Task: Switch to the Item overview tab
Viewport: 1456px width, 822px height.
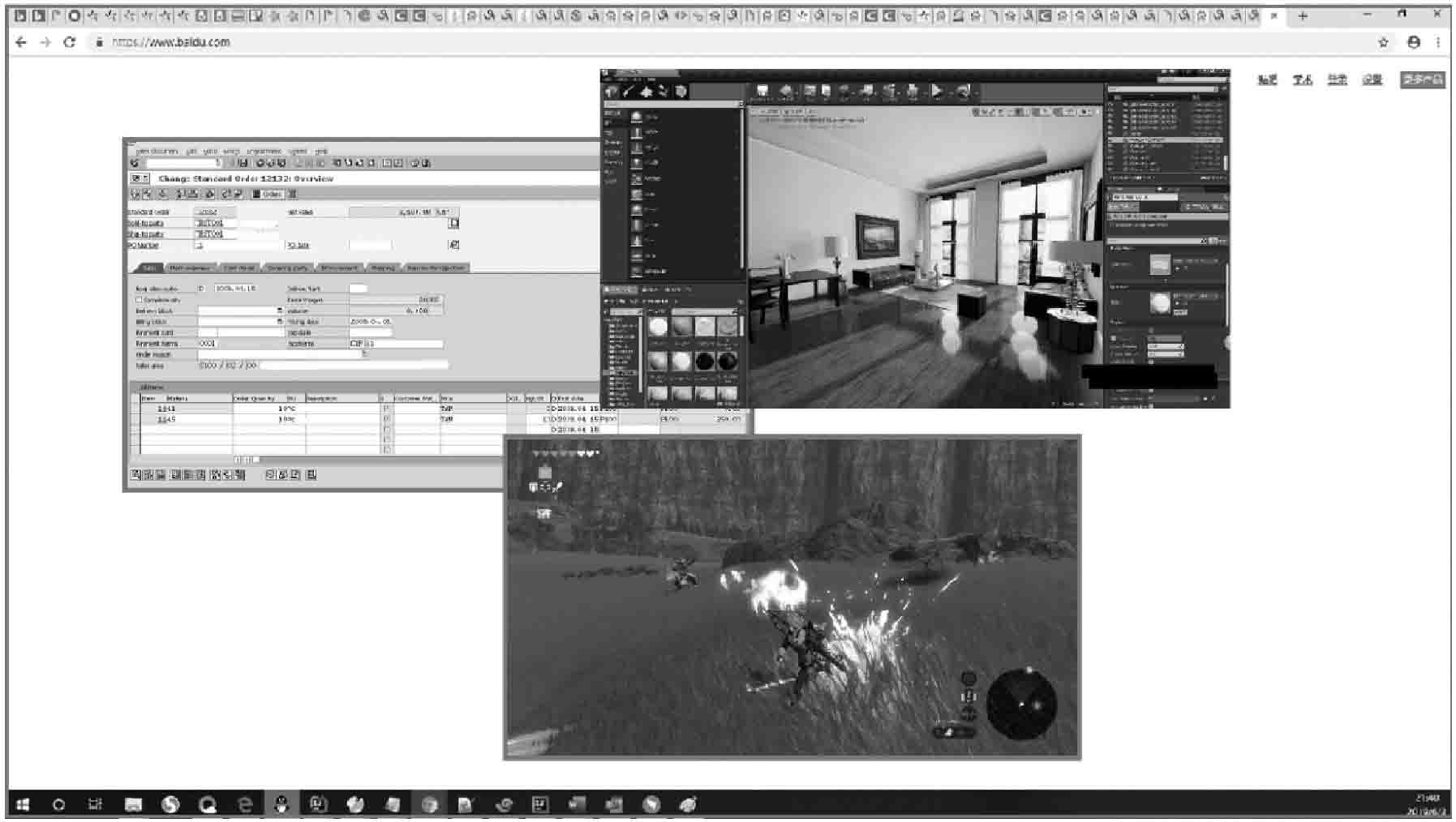Action: [191, 268]
